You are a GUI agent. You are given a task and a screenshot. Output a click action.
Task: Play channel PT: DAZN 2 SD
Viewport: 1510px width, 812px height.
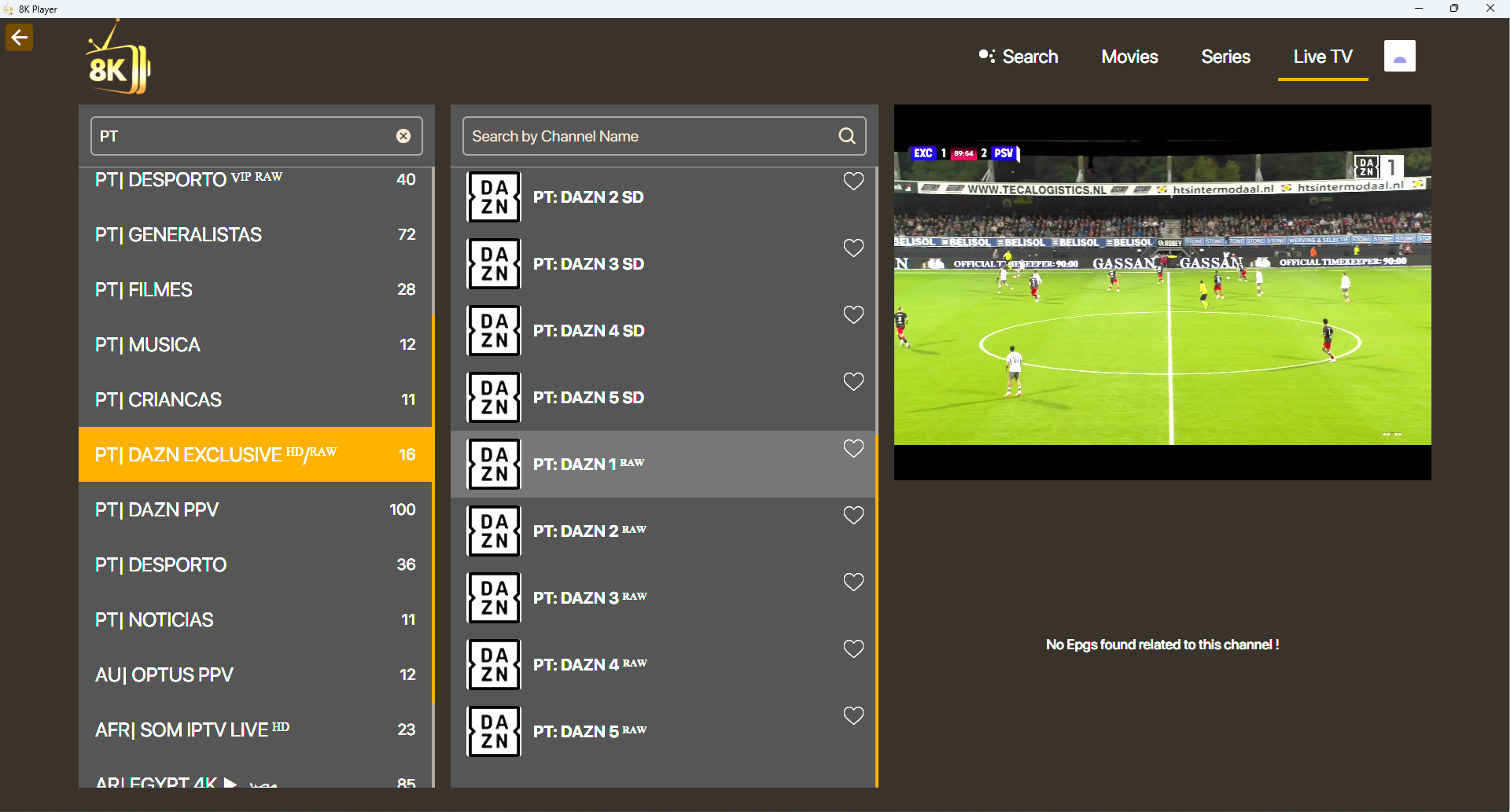[663, 197]
